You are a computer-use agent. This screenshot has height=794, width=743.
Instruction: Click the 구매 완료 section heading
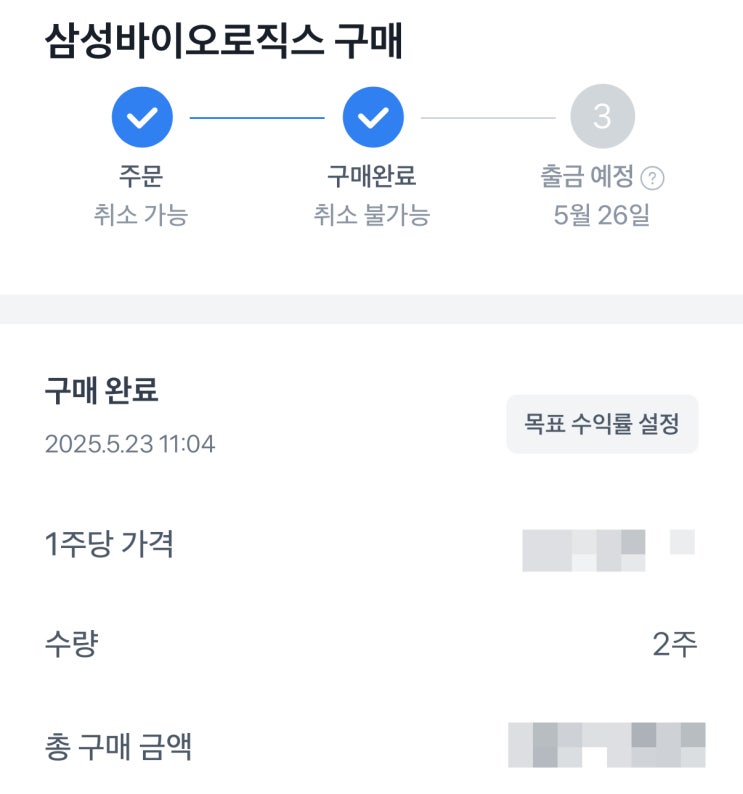click(x=102, y=390)
